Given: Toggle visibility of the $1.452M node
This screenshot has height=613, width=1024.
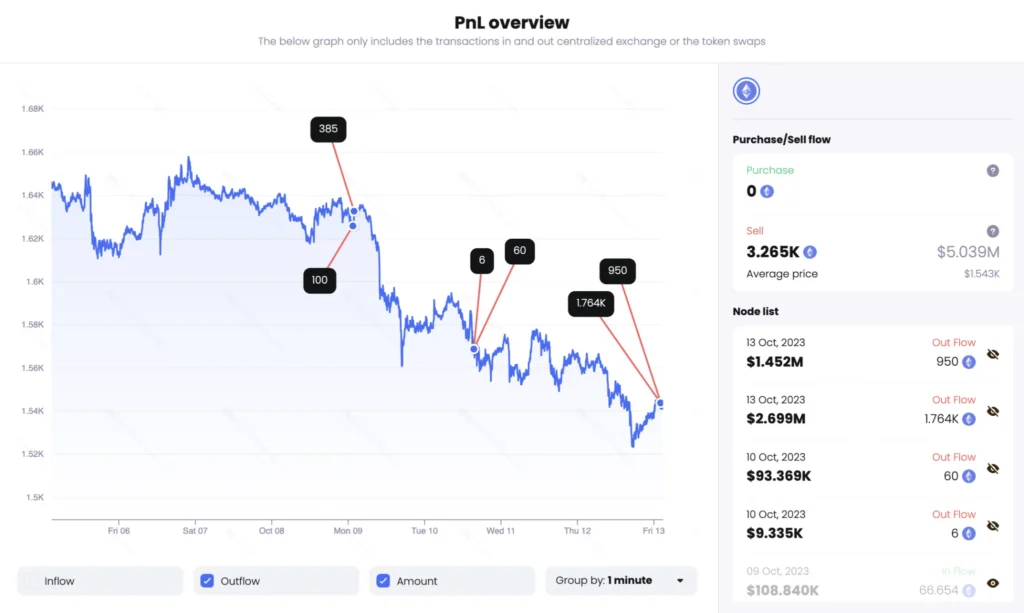Looking at the screenshot, I should (993, 354).
